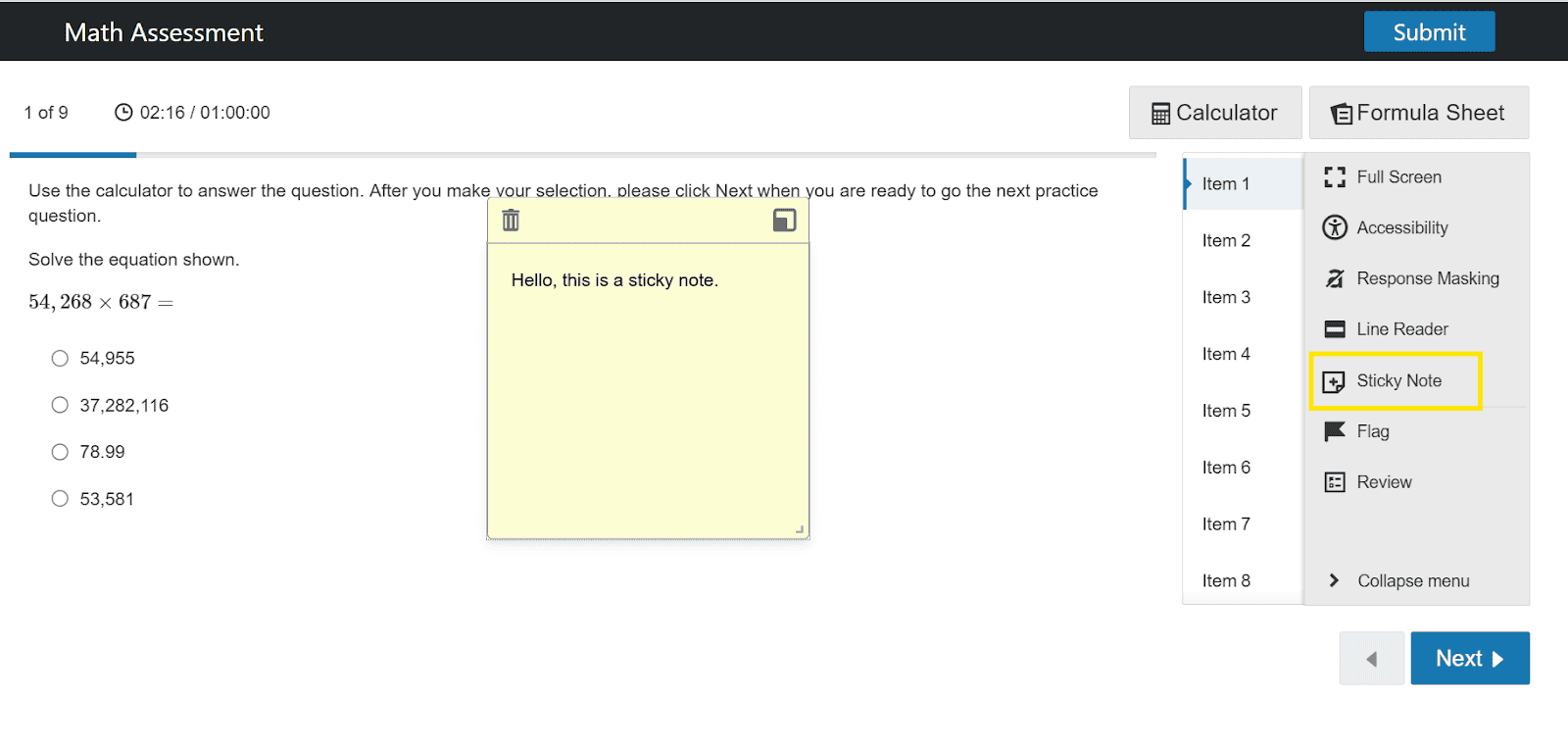
Task: Pick the 78.99 answer option
Action: pos(60,453)
